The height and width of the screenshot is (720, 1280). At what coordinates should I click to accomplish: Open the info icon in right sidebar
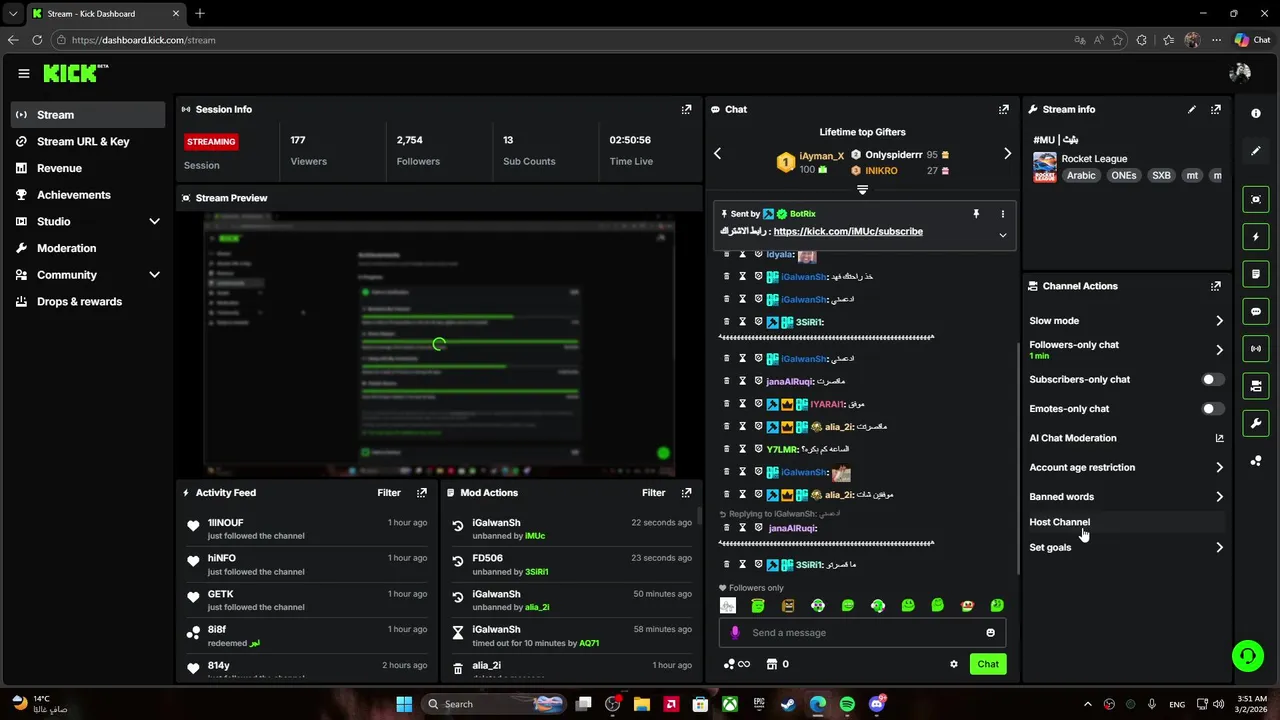[x=1256, y=113]
